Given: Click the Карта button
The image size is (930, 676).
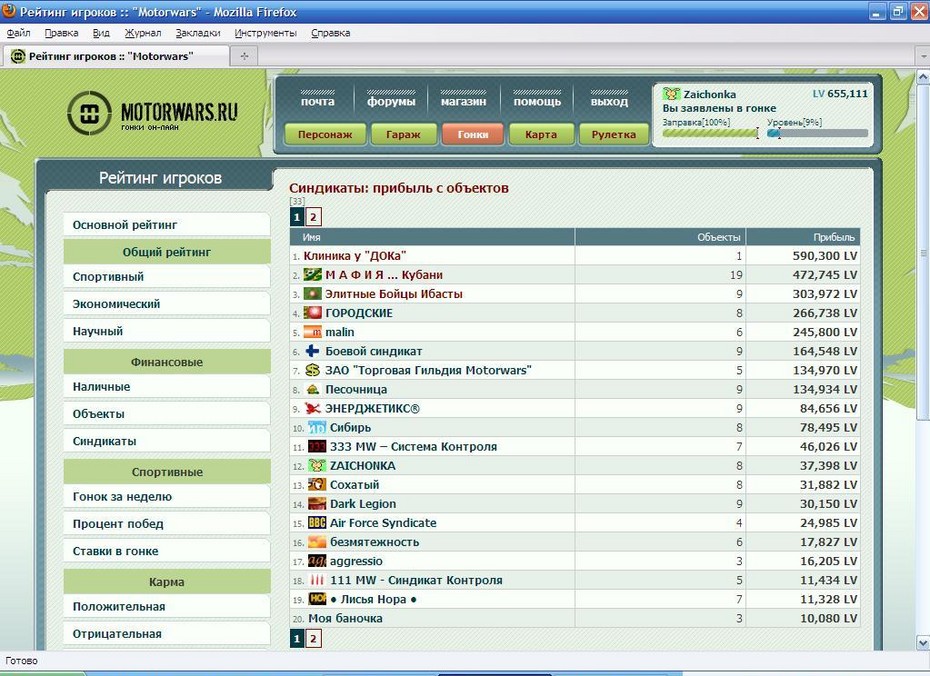Looking at the screenshot, I should point(541,135).
